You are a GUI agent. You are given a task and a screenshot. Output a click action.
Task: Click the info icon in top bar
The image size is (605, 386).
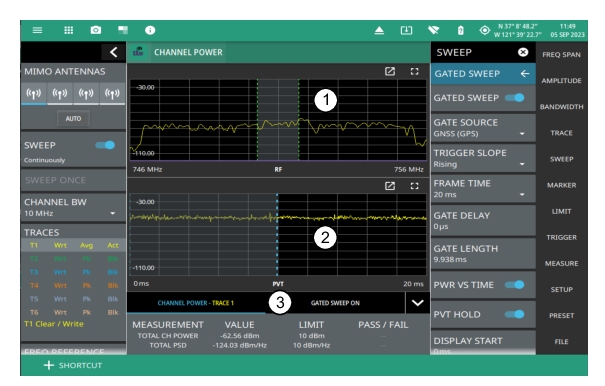click(150, 30)
